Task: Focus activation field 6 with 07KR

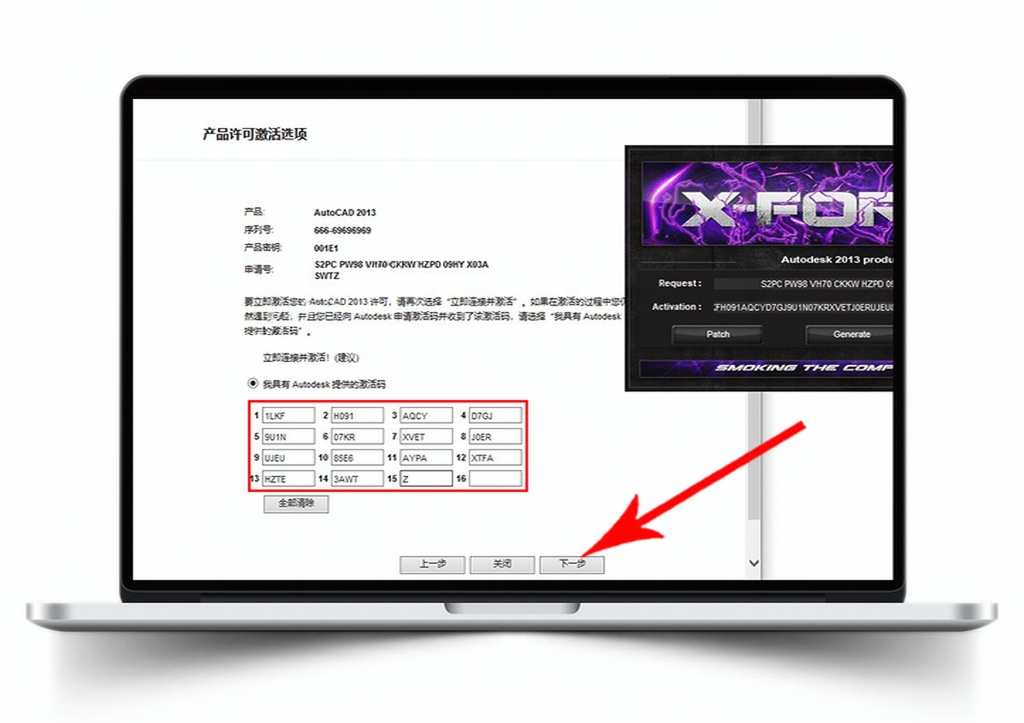Action: pos(357,436)
